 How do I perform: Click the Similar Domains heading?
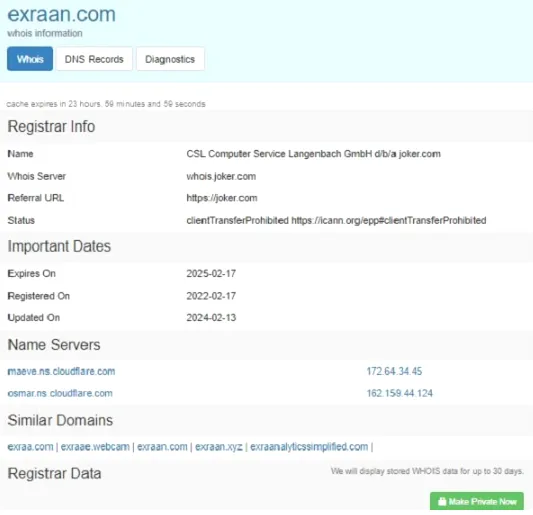pos(60,420)
